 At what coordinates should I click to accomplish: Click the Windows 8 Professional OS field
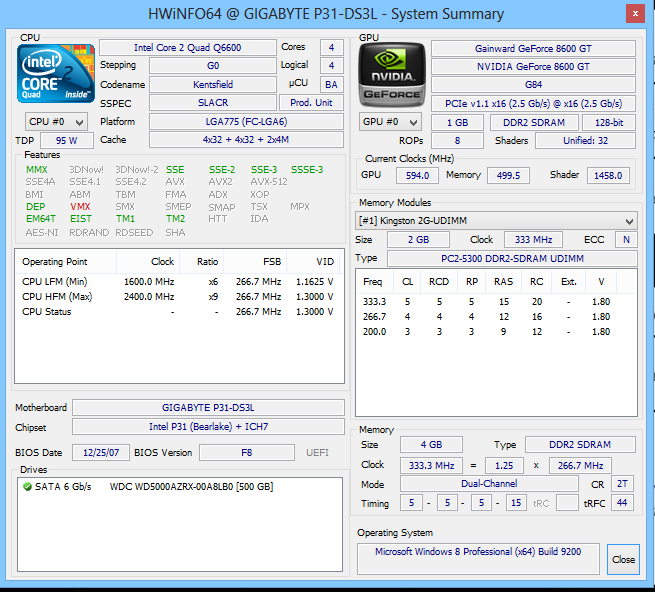[x=478, y=559]
